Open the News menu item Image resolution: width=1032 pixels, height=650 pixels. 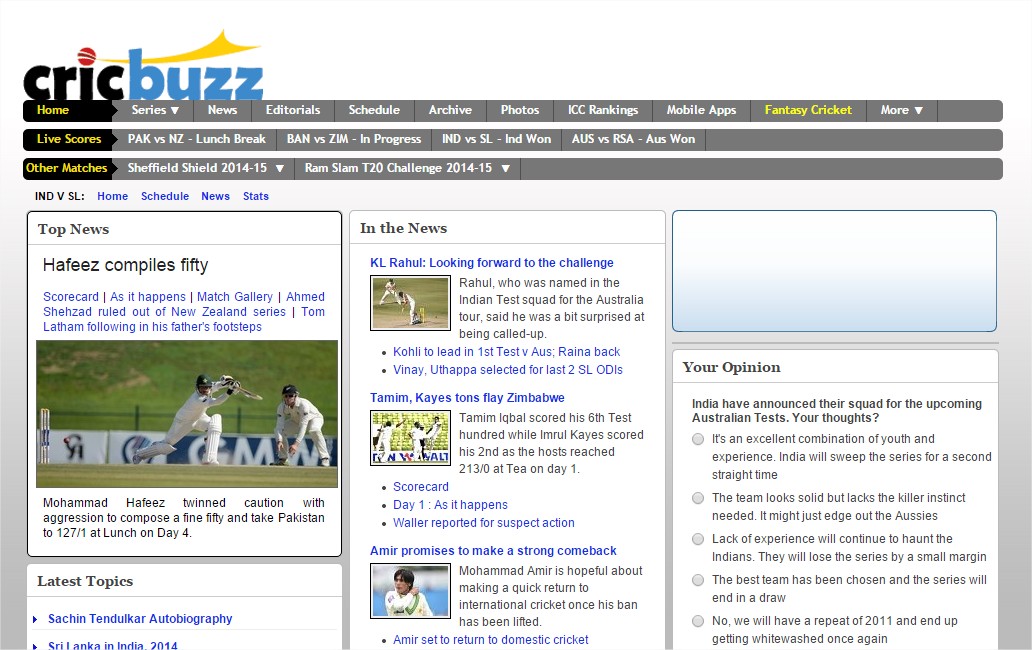click(x=222, y=111)
